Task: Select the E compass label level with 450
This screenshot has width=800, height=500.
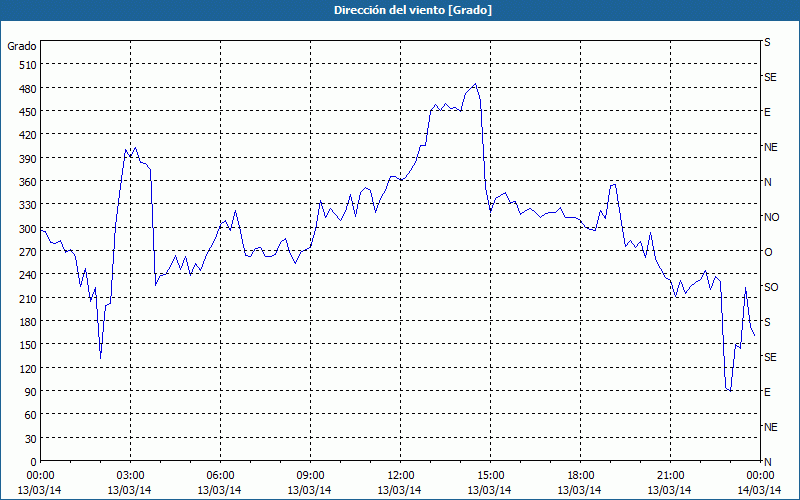Action: tap(767, 112)
